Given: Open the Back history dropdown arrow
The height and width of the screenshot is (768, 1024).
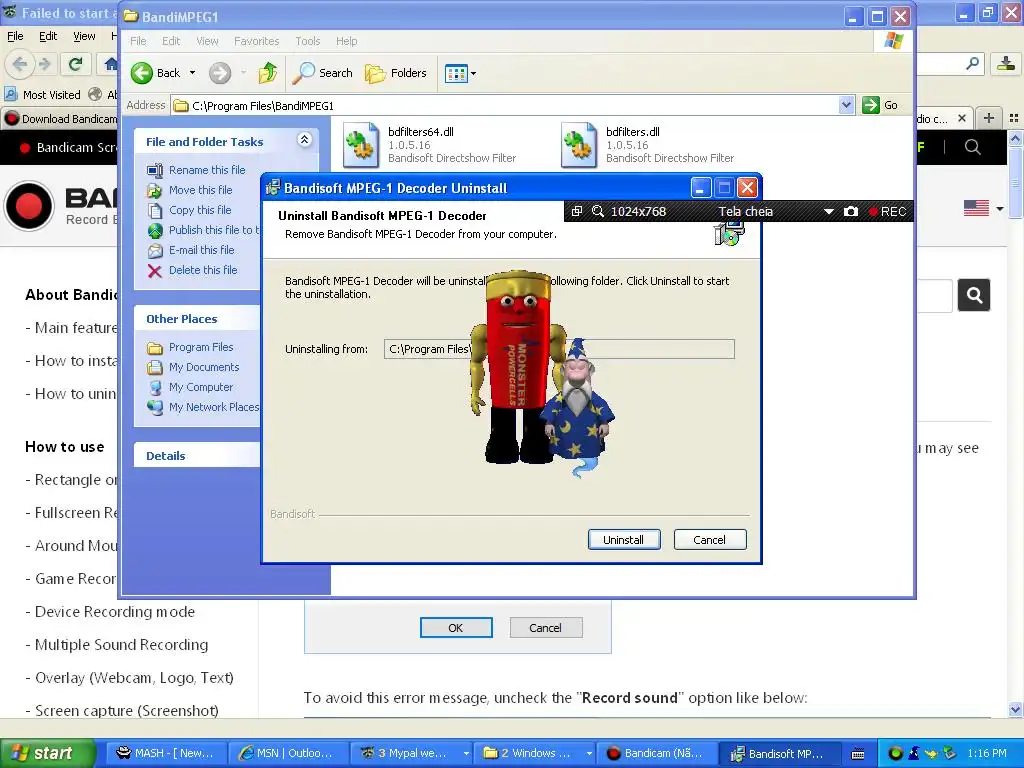Looking at the screenshot, I should point(193,73).
